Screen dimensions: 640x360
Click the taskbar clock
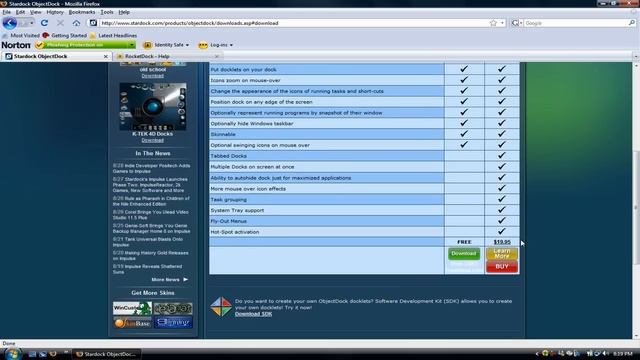pos(623,353)
